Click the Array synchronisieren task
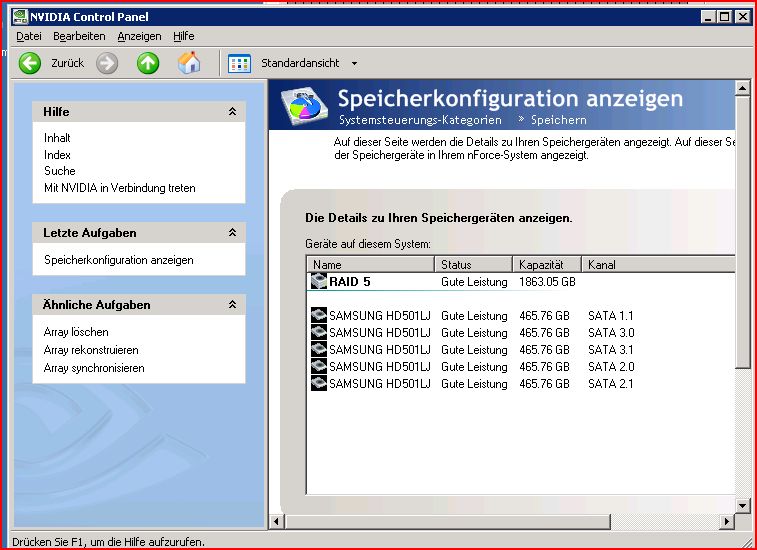 94,368
